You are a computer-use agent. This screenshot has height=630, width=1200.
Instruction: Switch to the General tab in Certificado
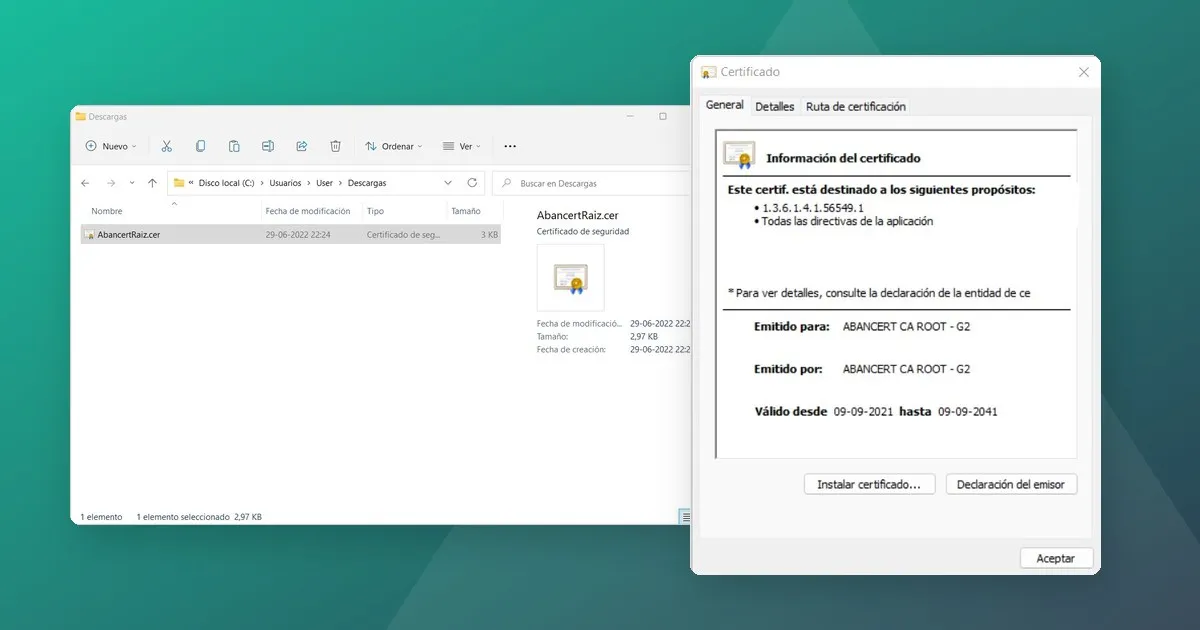click(725, 105)
